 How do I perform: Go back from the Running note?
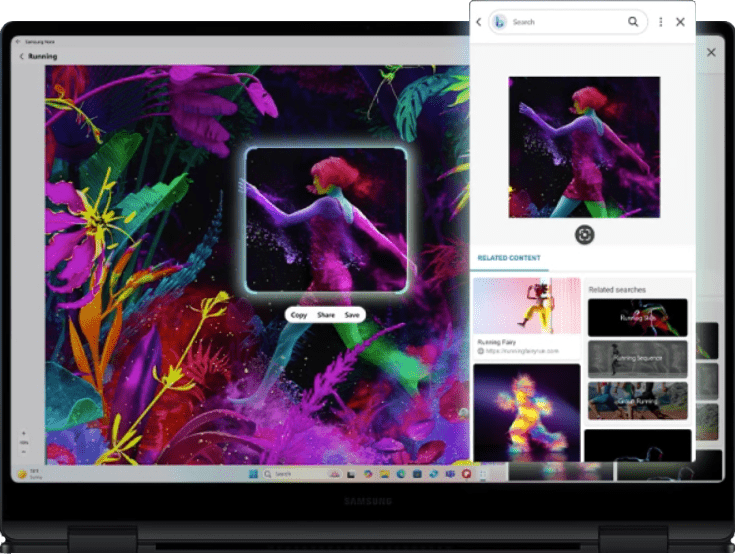point(22,57)
